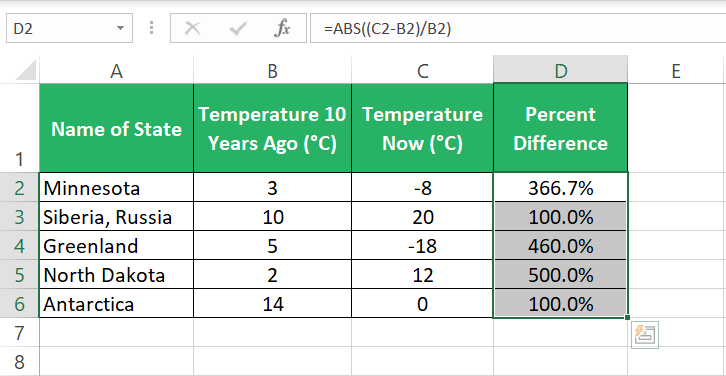Image resolution: width=726 pixels, height=376 pixels.
Task: Click the formula bar with ABS formula
Action: click(518, 29)
